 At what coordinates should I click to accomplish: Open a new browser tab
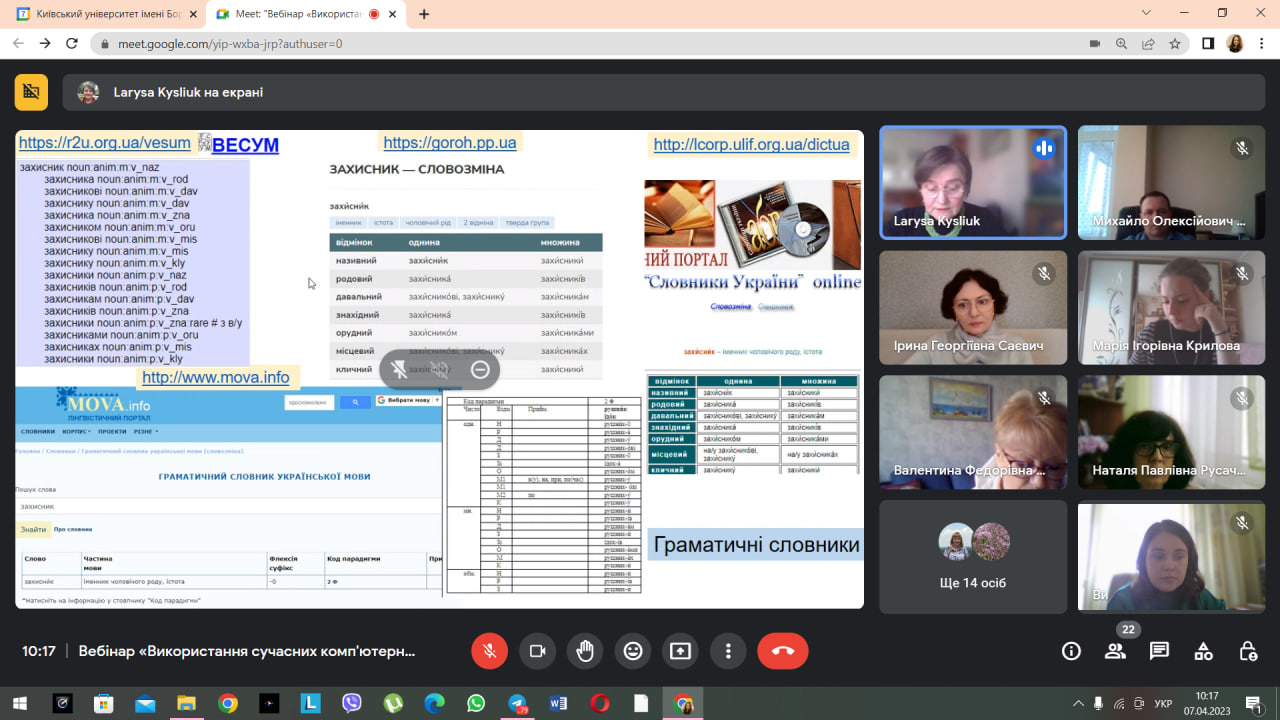pyautogui.click(x=424, y=14)
